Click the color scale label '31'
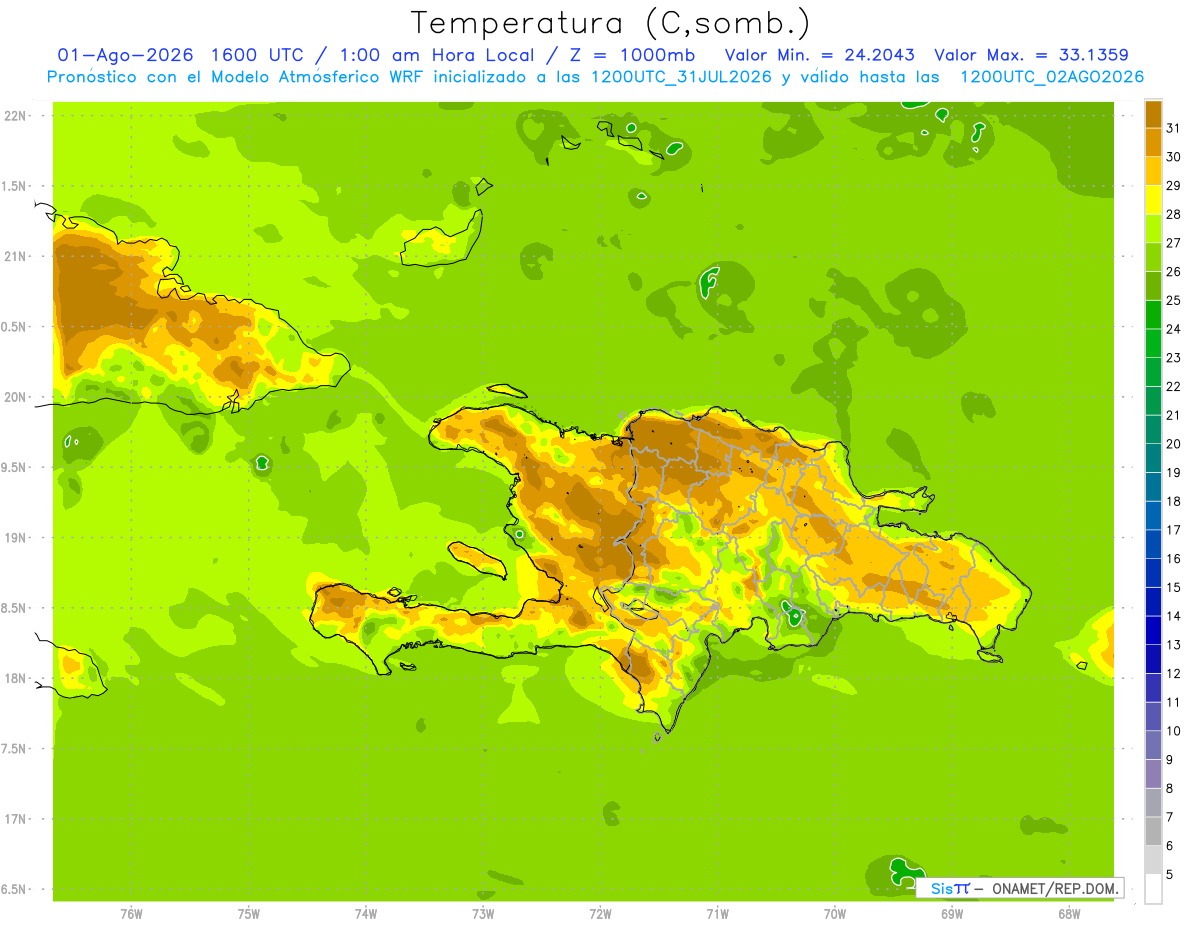Viewport: 1200px width, 927px height. click(1174, 128)
